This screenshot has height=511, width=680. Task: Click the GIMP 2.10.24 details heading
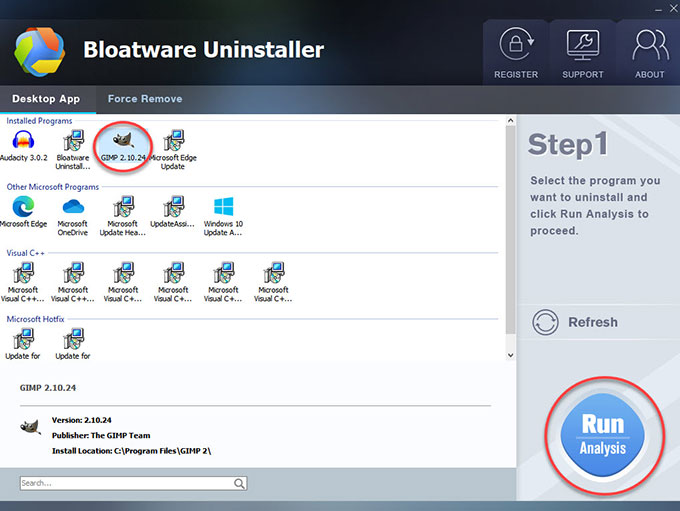coord(48,388)
